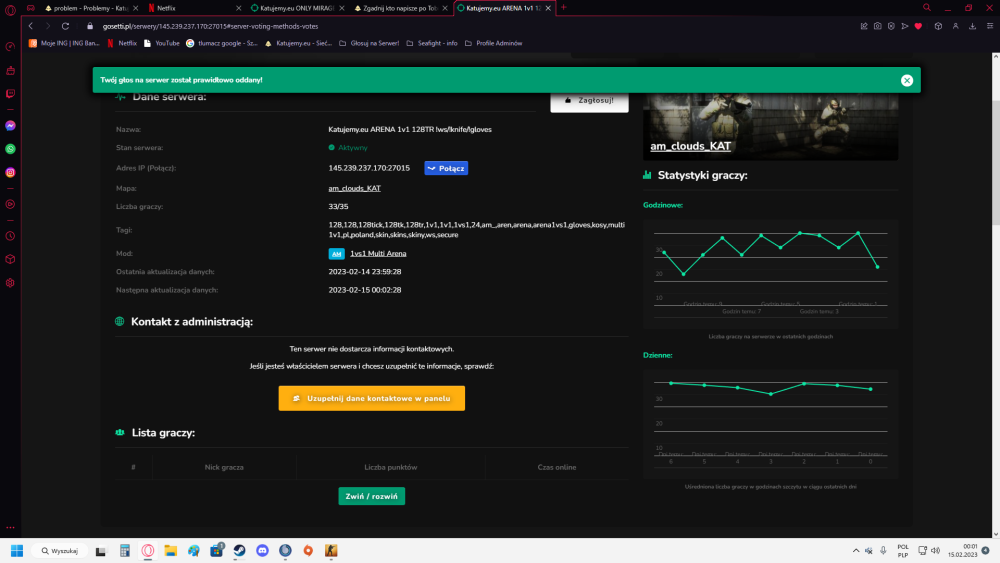Open the sidebar history clock icon
Image resolution: width=1000 pixels, height=563 pixels.
point(10,236)
